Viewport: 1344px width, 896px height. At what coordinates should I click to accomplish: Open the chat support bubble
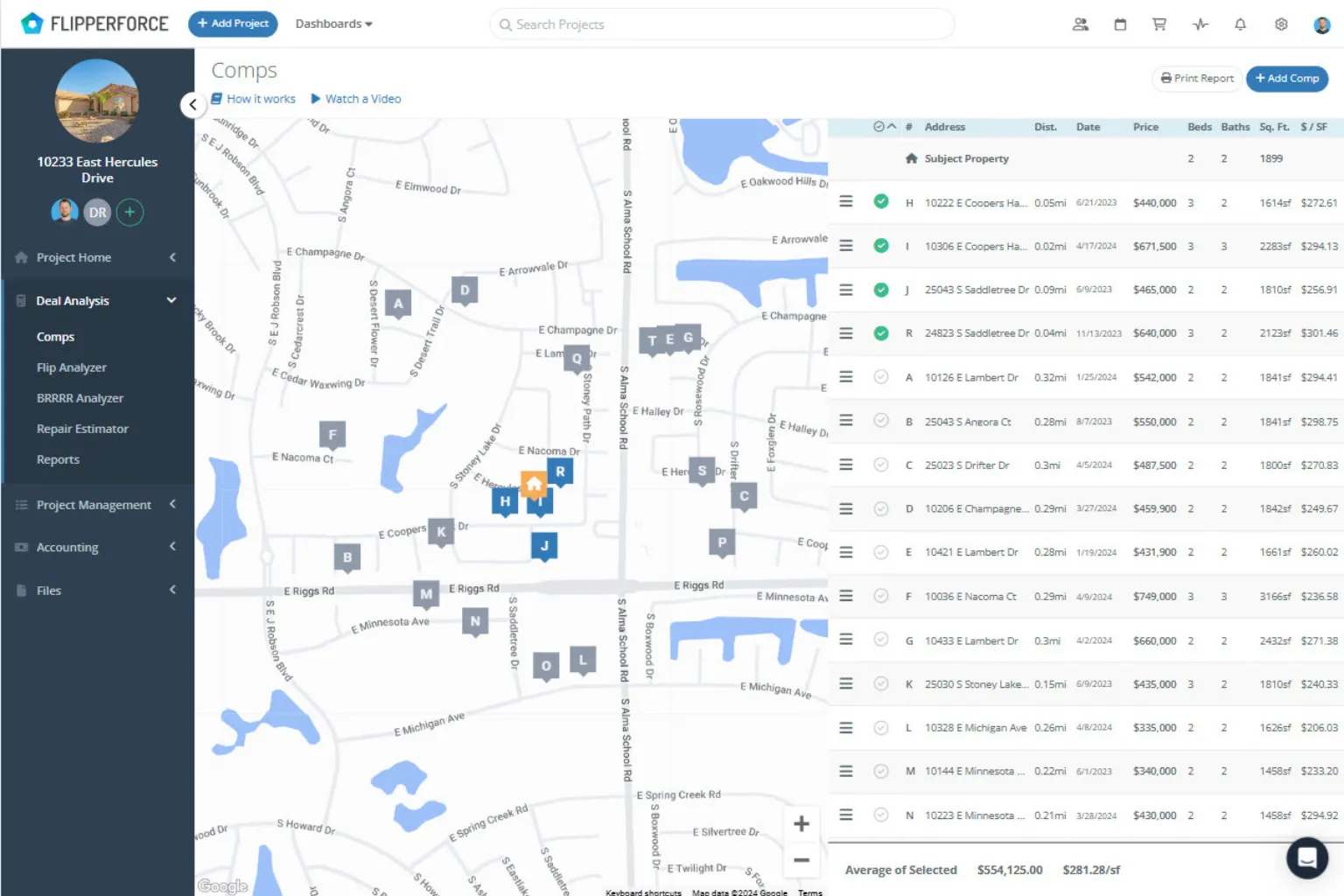[x=1307, y=858]
